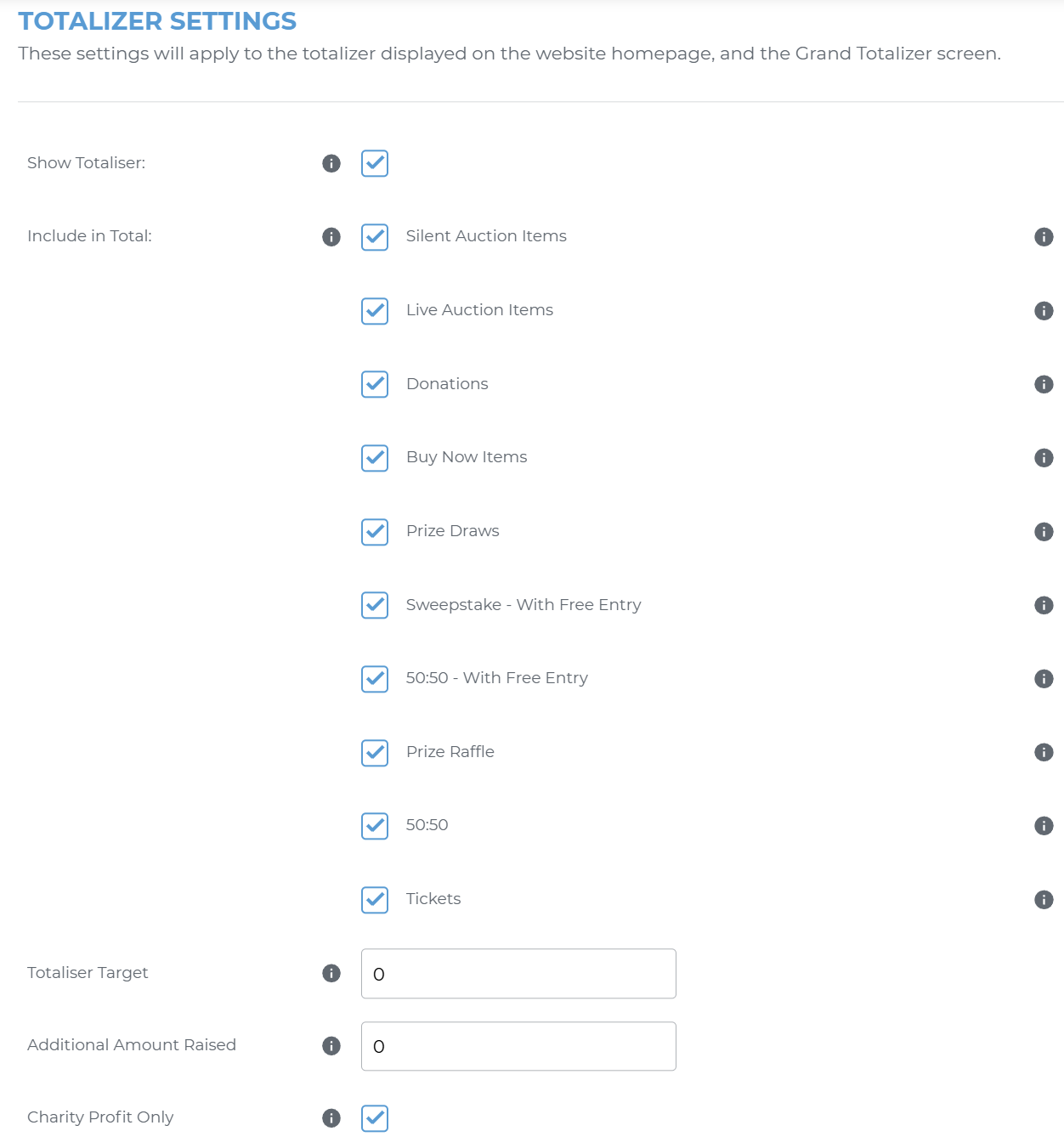Click the info icon beside Live Auction Items
This screenshot has height=1148, width=1064.
(x=1044, y=311)
